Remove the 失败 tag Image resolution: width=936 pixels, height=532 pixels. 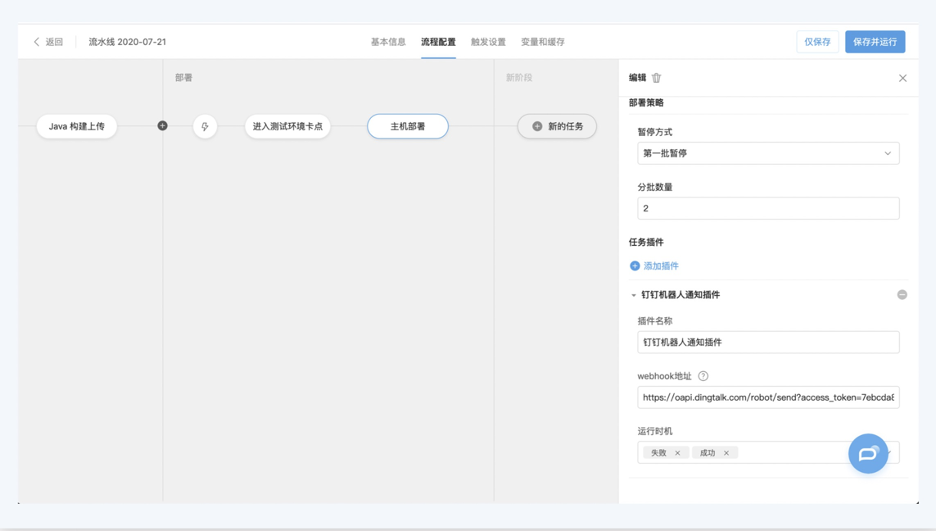[678, 453]
